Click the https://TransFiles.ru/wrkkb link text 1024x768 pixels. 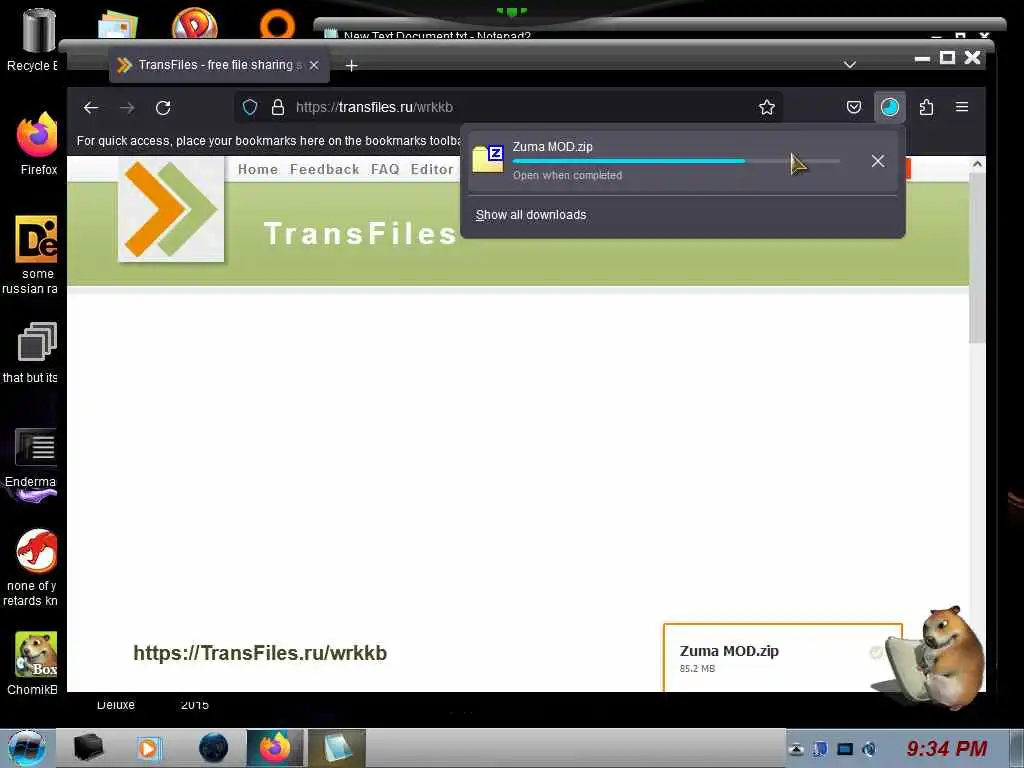pyautogui.click(x=260, y=653)
